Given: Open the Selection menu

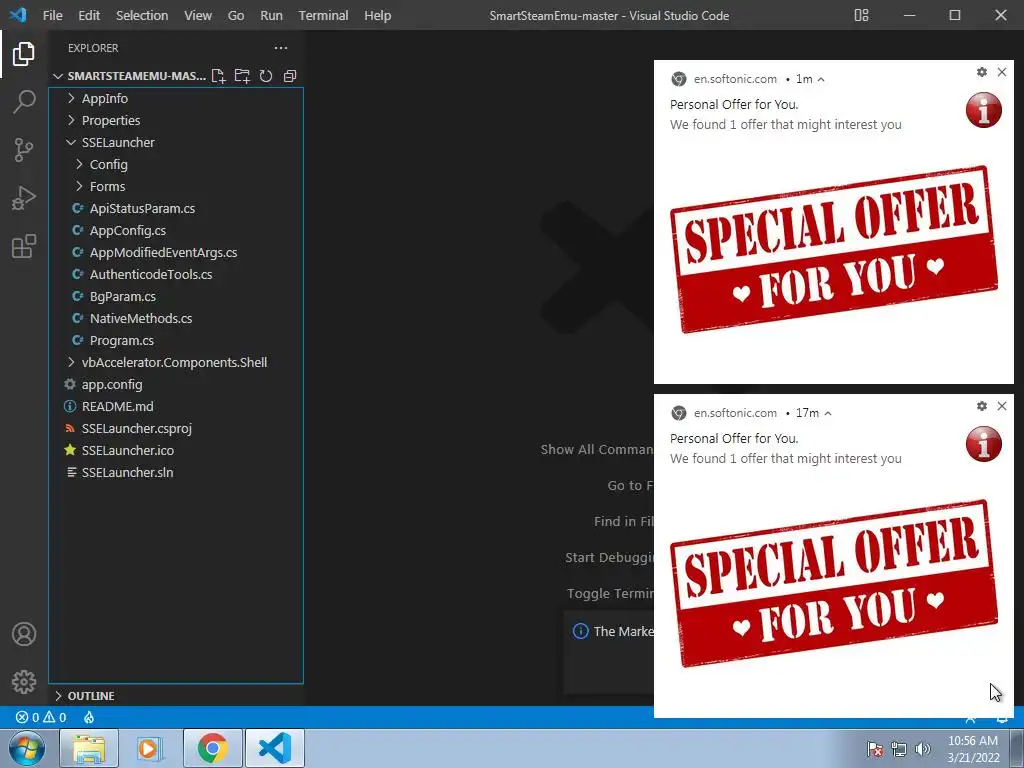Looking at the screenshot, I should click(142, 15).
